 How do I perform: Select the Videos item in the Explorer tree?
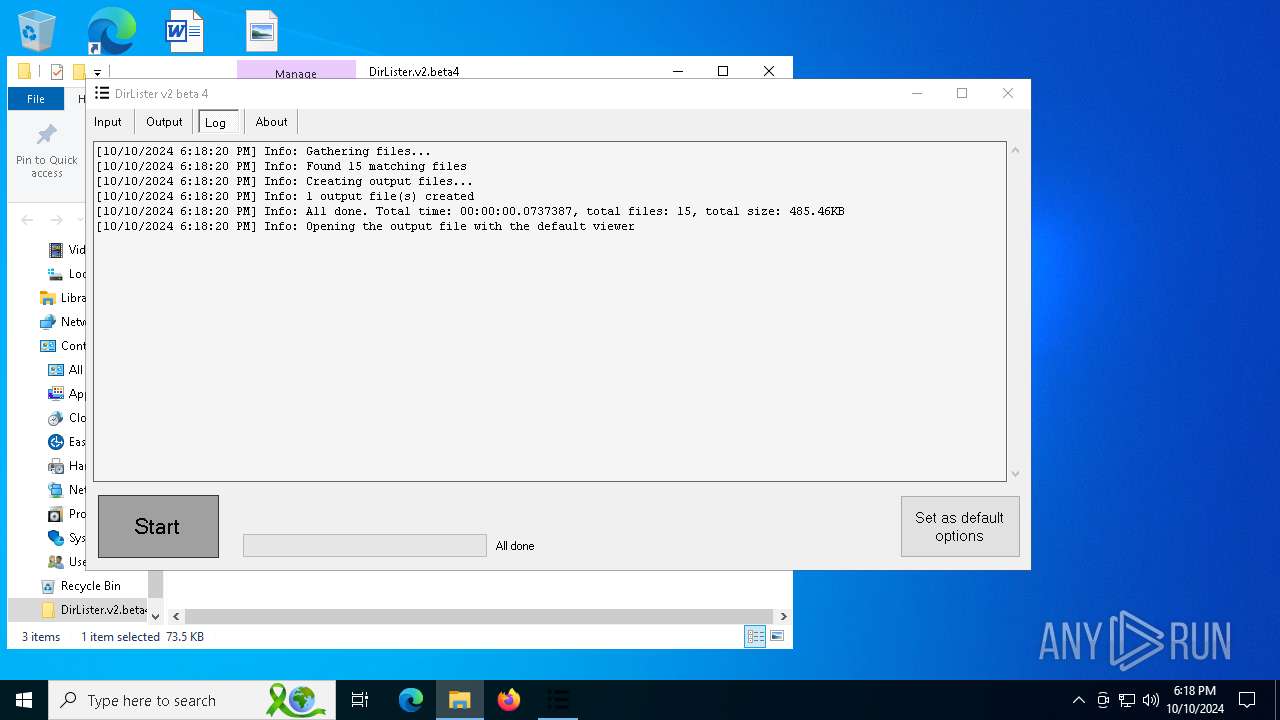click(x=66, y=250)
